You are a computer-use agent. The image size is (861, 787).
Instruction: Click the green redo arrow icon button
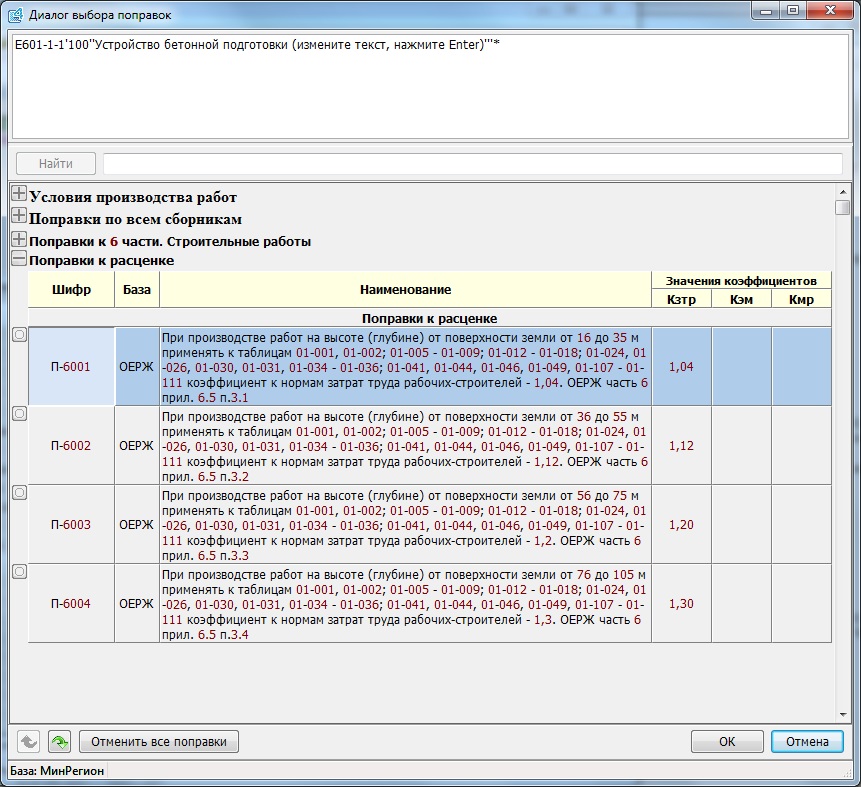59,742
